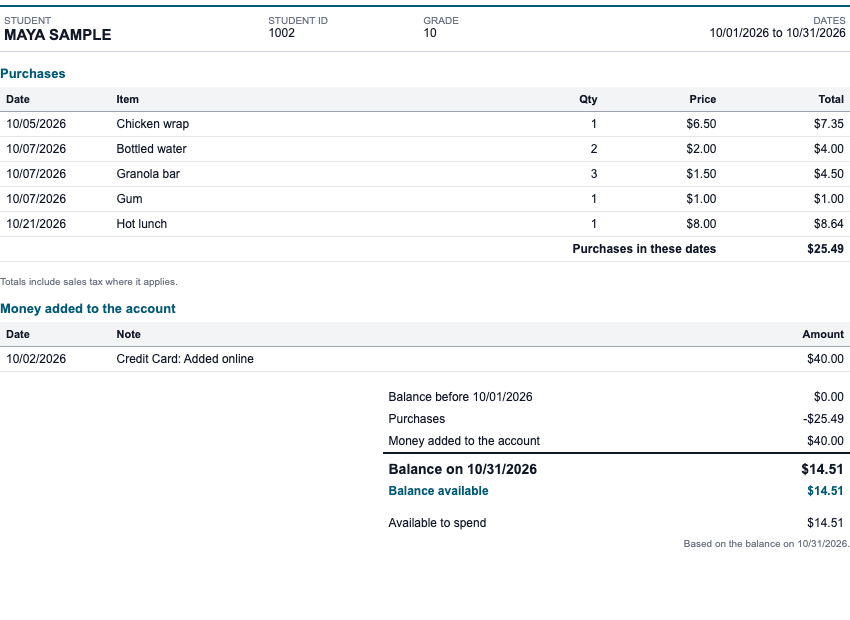Select Credit Card: Added online note
This screenshot has width=850, height=620.
(185, 359)
